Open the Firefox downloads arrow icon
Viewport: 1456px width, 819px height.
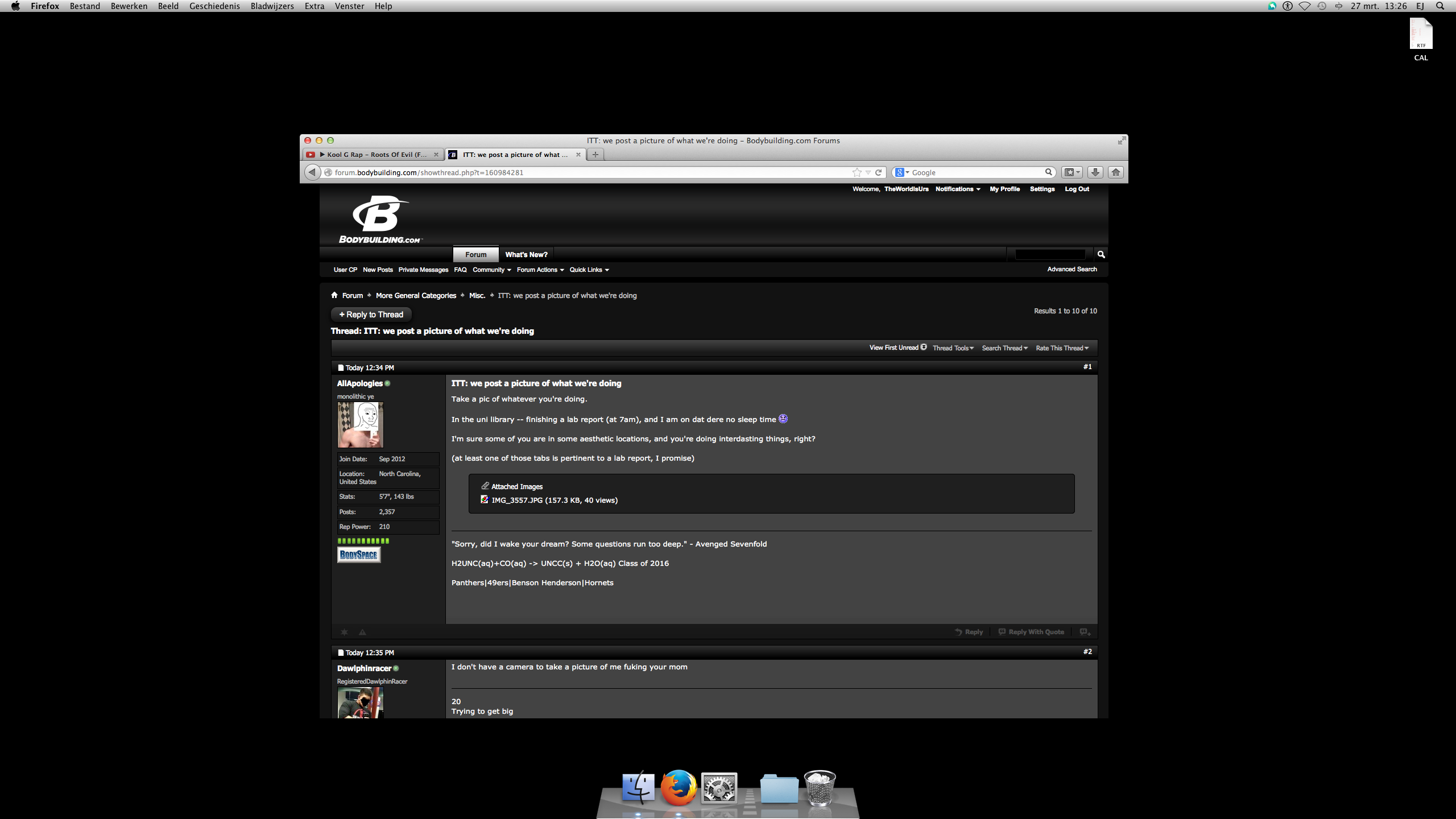1095,172
